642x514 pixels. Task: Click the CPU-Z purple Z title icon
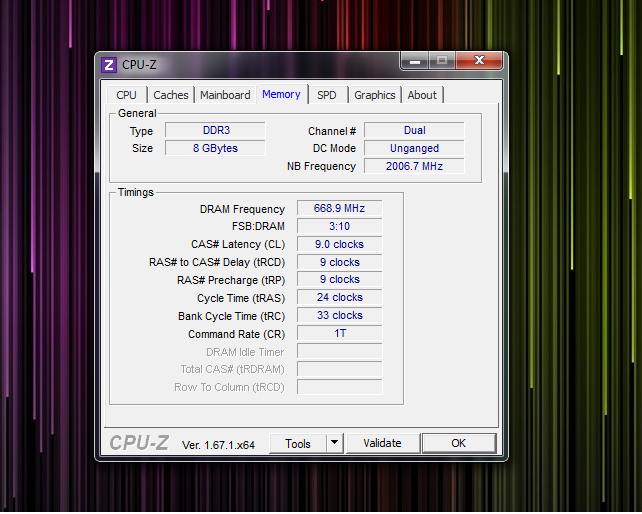coord(109,65)
